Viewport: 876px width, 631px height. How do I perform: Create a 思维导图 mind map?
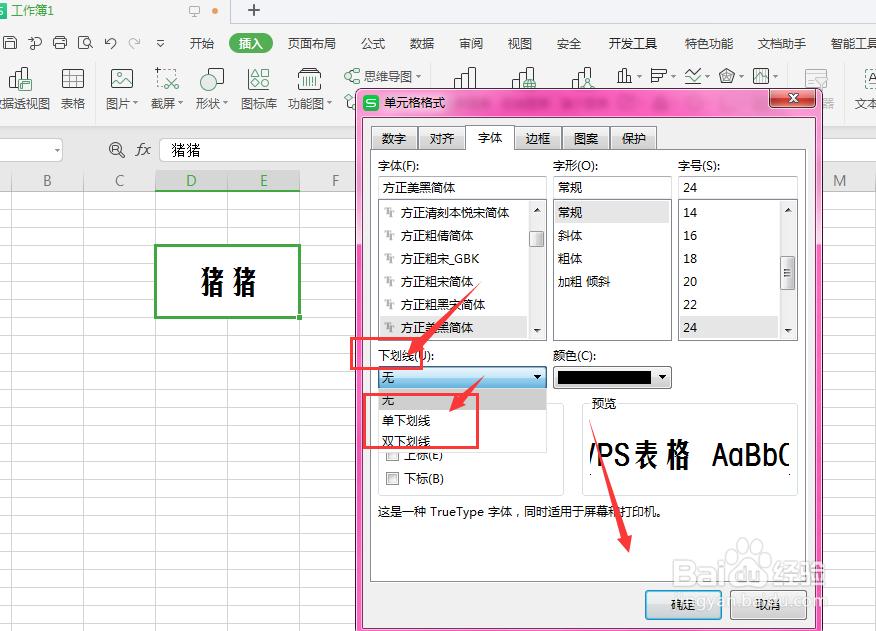[382, 75]
